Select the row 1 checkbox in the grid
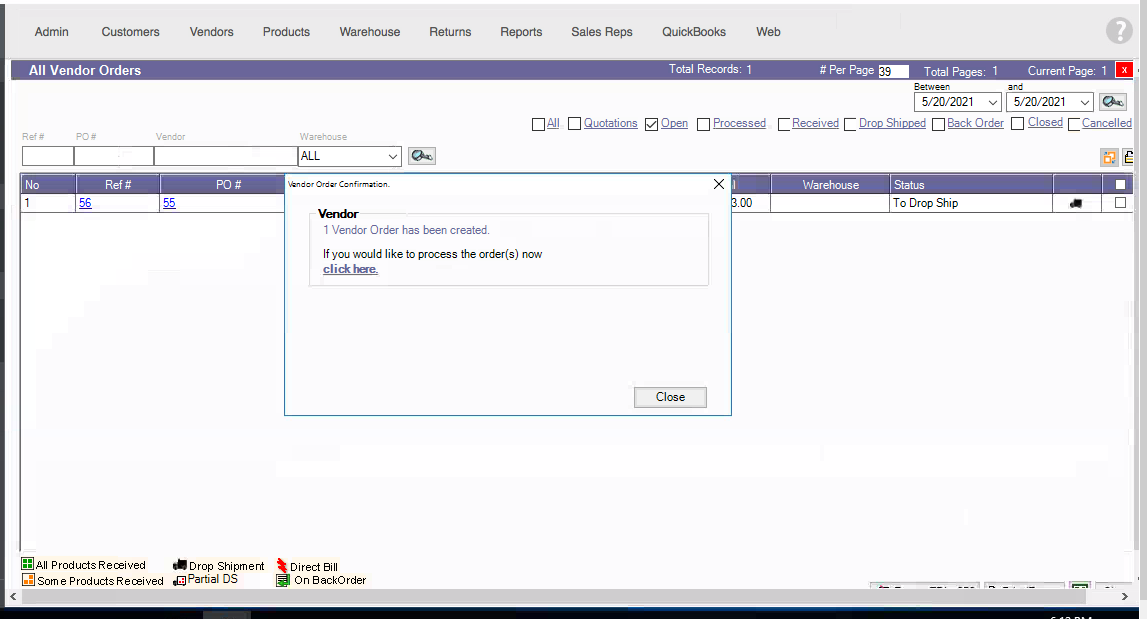This screenshot has width=1147, height=619. [x=1120, y=203]
